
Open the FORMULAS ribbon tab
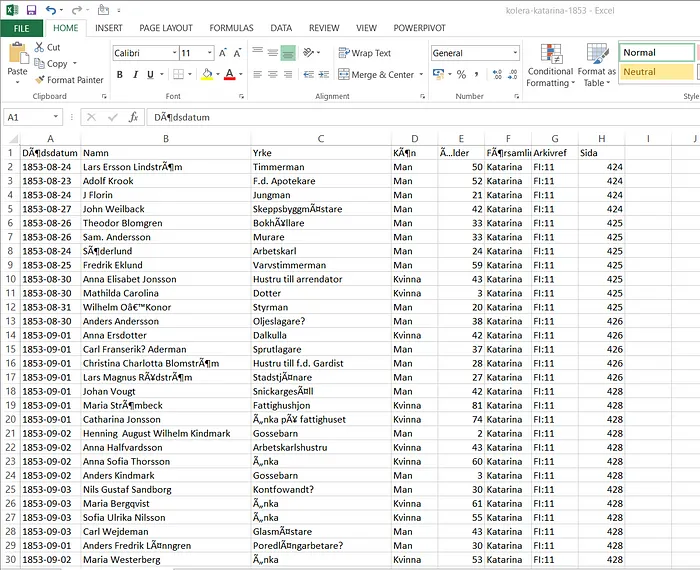click(x=231, y=28)
